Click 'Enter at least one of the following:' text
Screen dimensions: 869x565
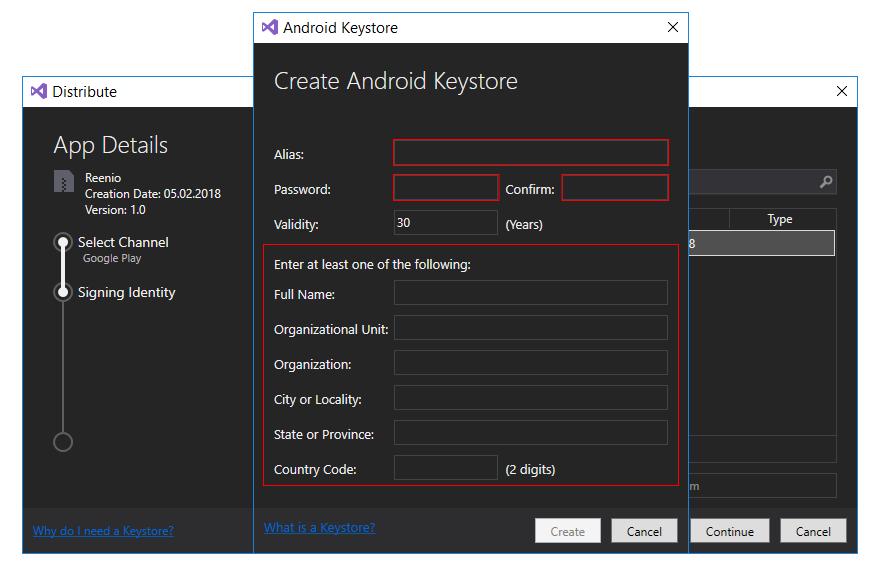tap(372, 264)
